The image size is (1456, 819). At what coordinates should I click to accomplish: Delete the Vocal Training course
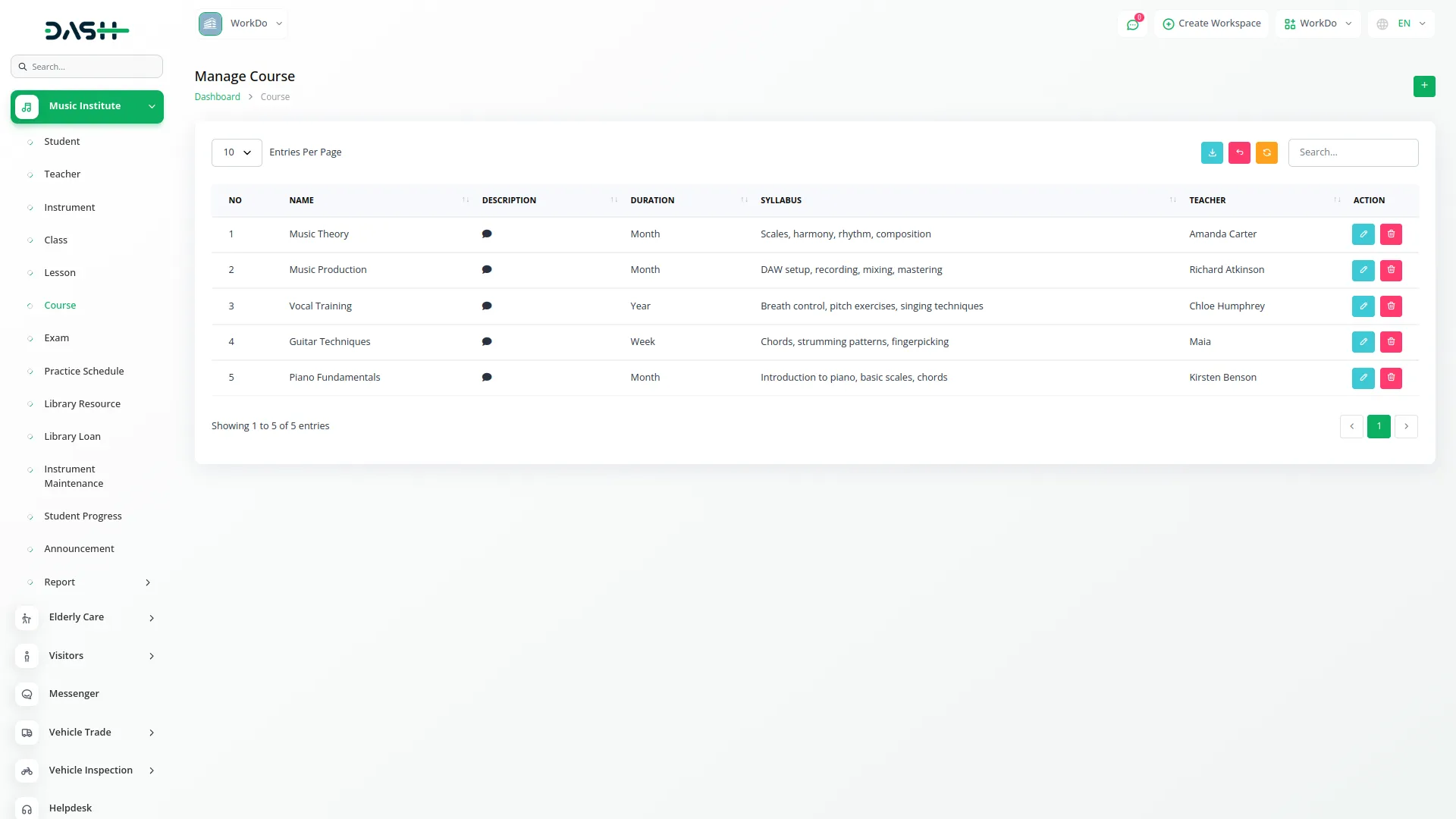point(1391,306)
